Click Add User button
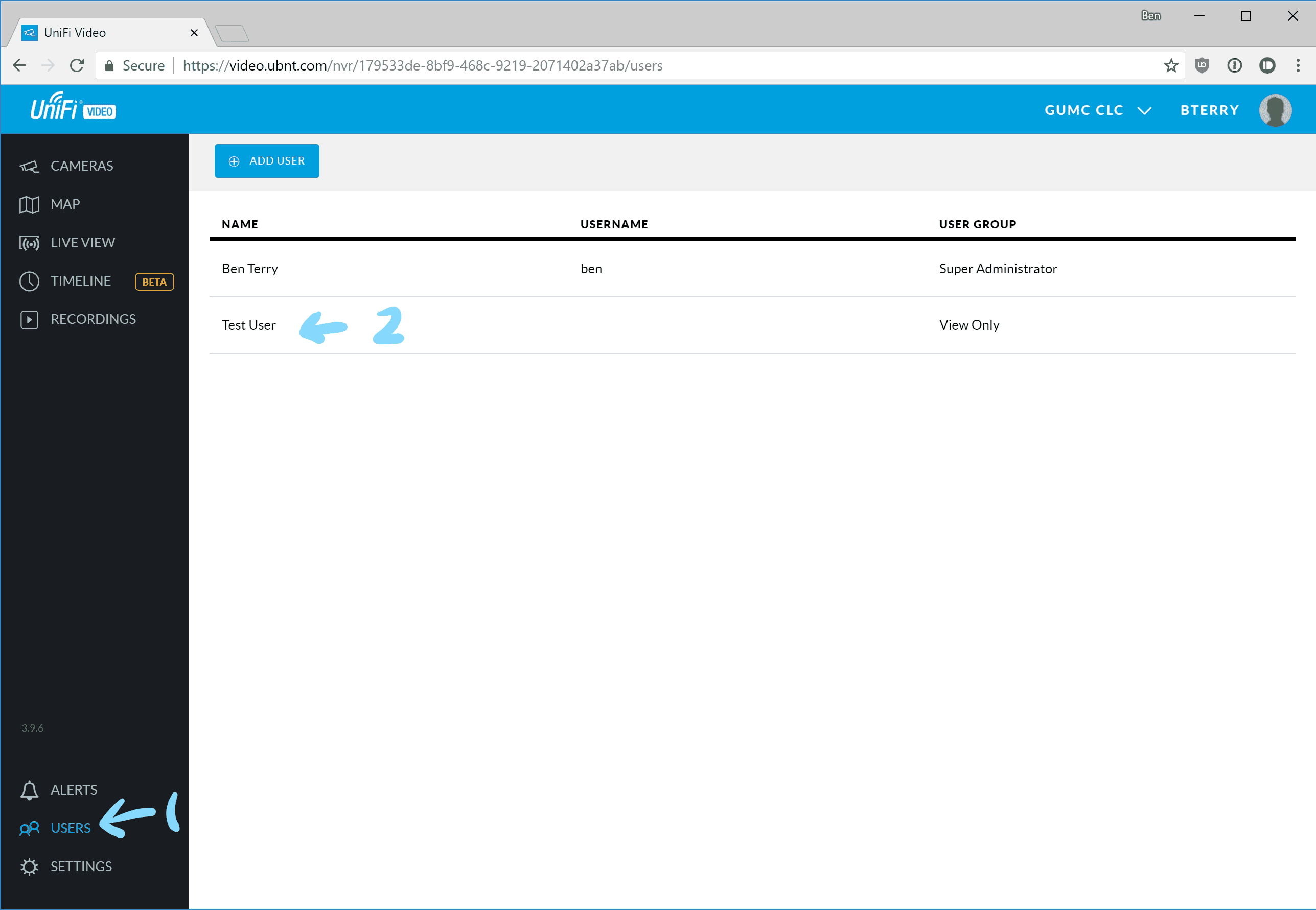The image size is (1316, 910). coord(267,161)
